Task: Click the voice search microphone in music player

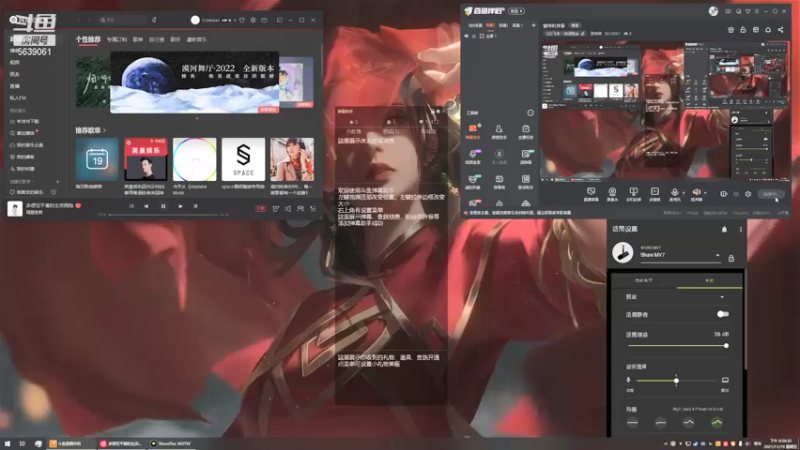Action: click(154, 20)
